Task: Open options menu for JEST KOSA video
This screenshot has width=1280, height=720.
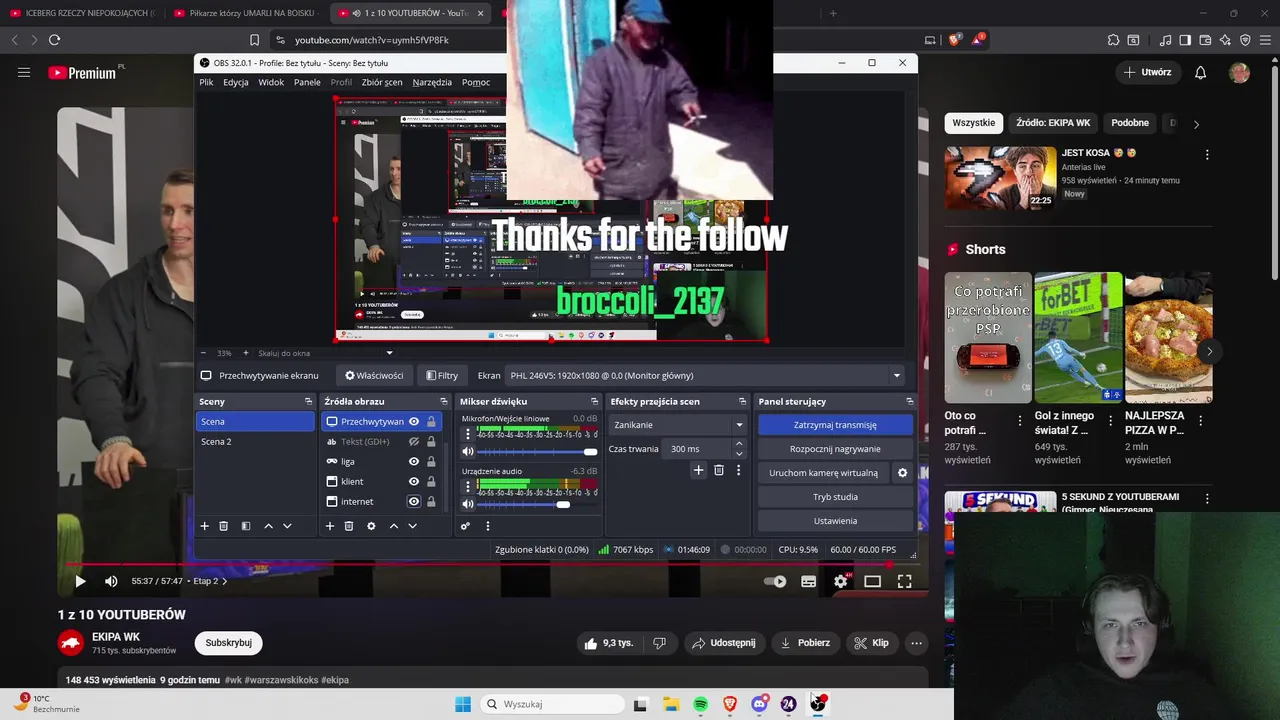Action: (1207, 155)
